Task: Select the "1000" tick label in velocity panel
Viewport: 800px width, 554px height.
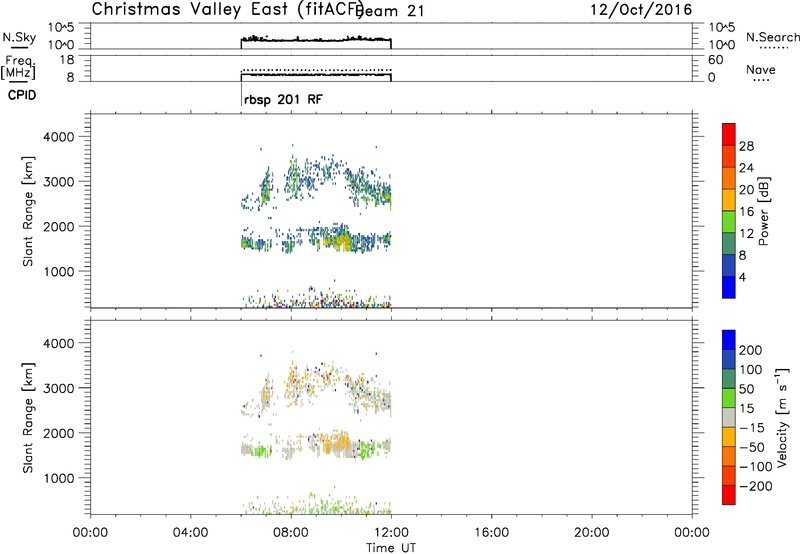Action: (x=59, y=478)
